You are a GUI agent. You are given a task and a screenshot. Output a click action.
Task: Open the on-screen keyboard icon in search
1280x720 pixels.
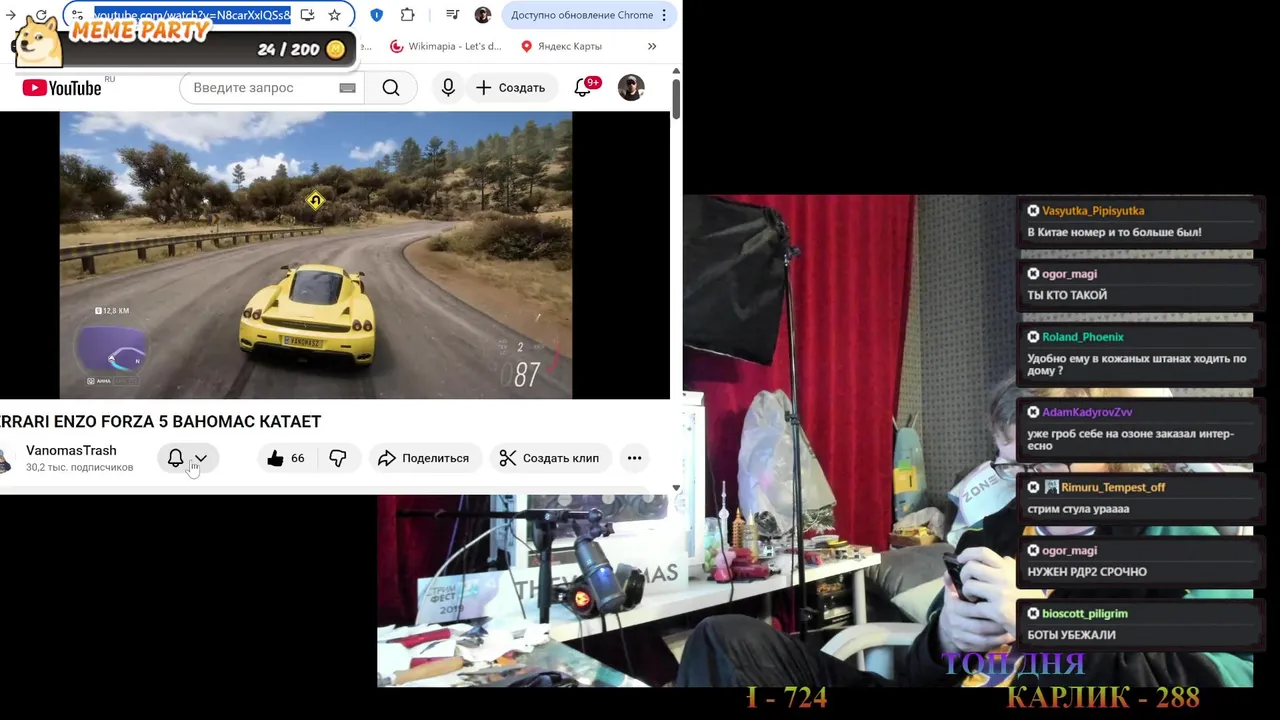tap(347, 88)
